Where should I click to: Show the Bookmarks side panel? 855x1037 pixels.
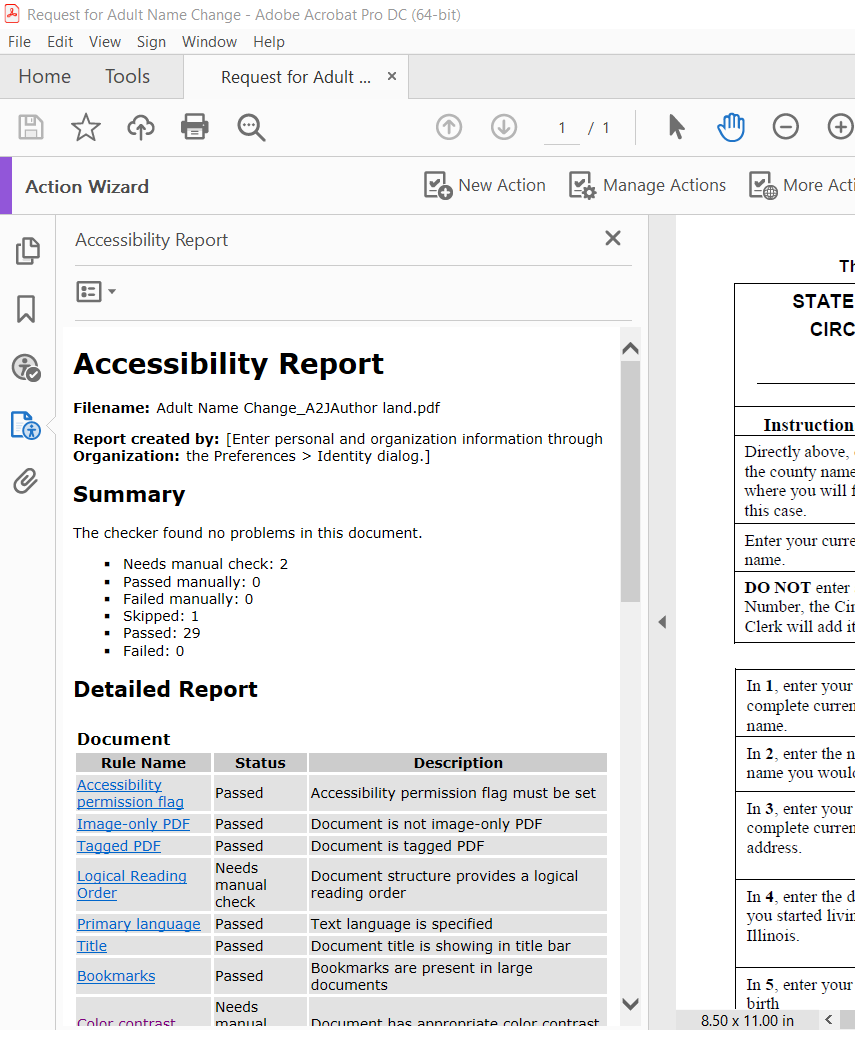point(27,309)
